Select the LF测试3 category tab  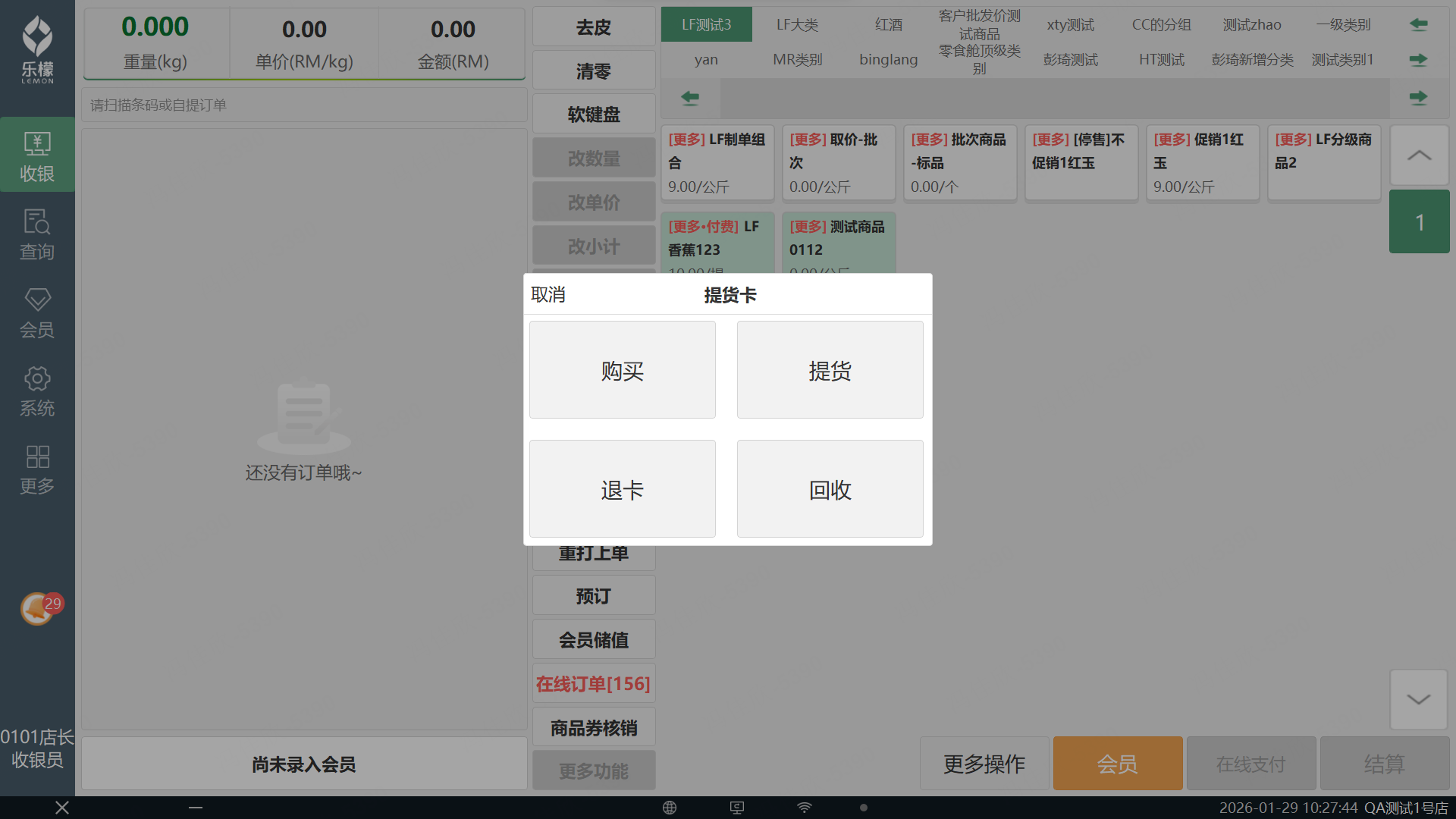(706, 25)
